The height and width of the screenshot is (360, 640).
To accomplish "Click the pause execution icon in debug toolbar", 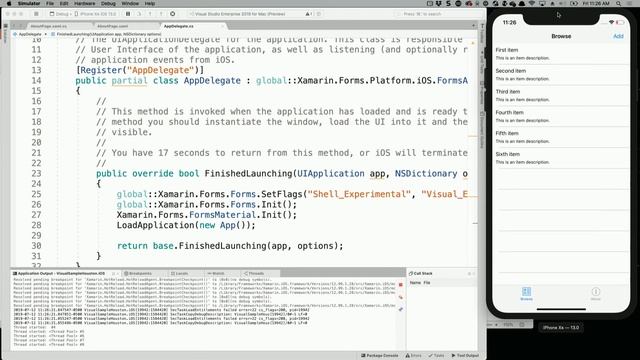I will click(128, 14).
